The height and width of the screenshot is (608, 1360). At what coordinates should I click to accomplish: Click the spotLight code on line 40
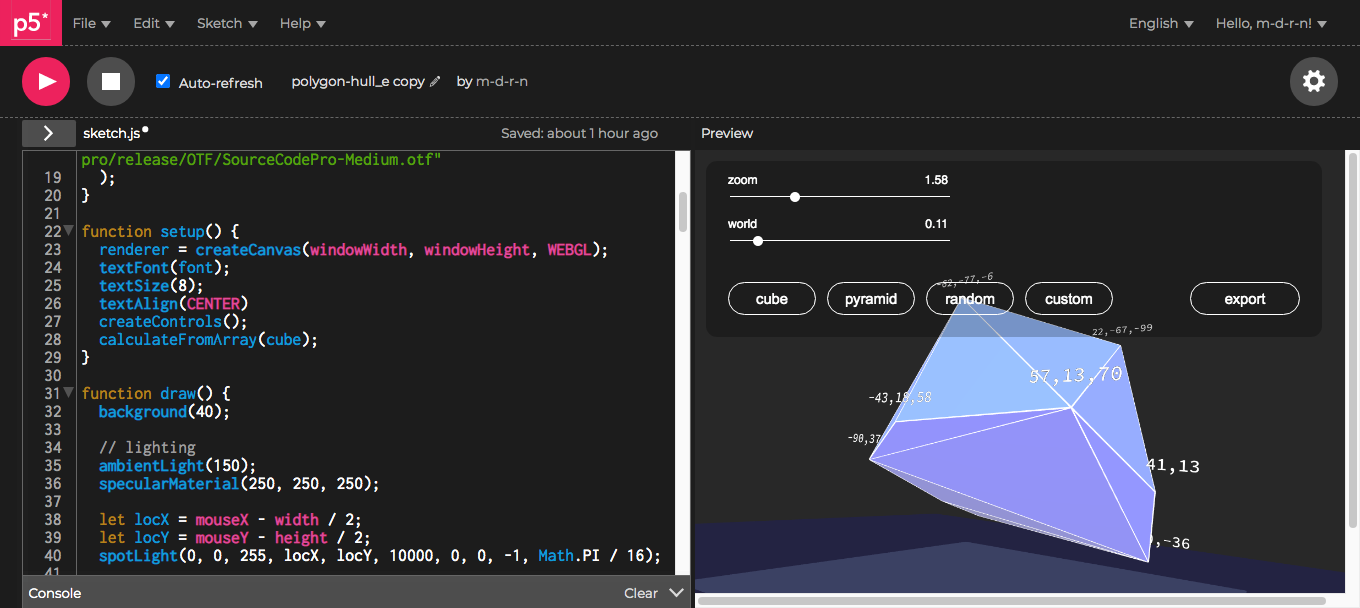pyautogui.click(x=380, y=555)
